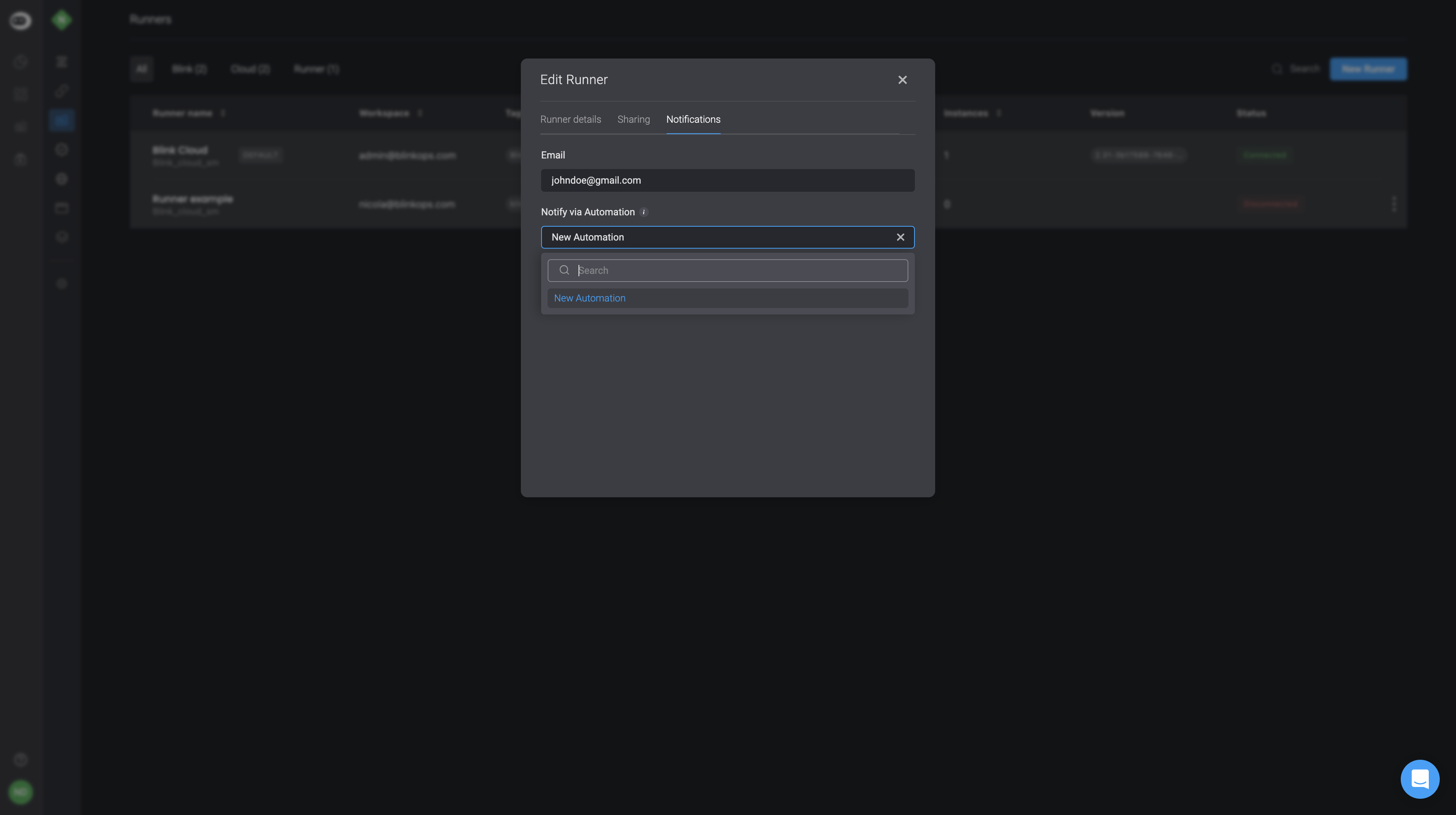This screenshot has width=1456, height=815.
Task: Close the Edit Runner dialog
Action: tap(902, 80)
